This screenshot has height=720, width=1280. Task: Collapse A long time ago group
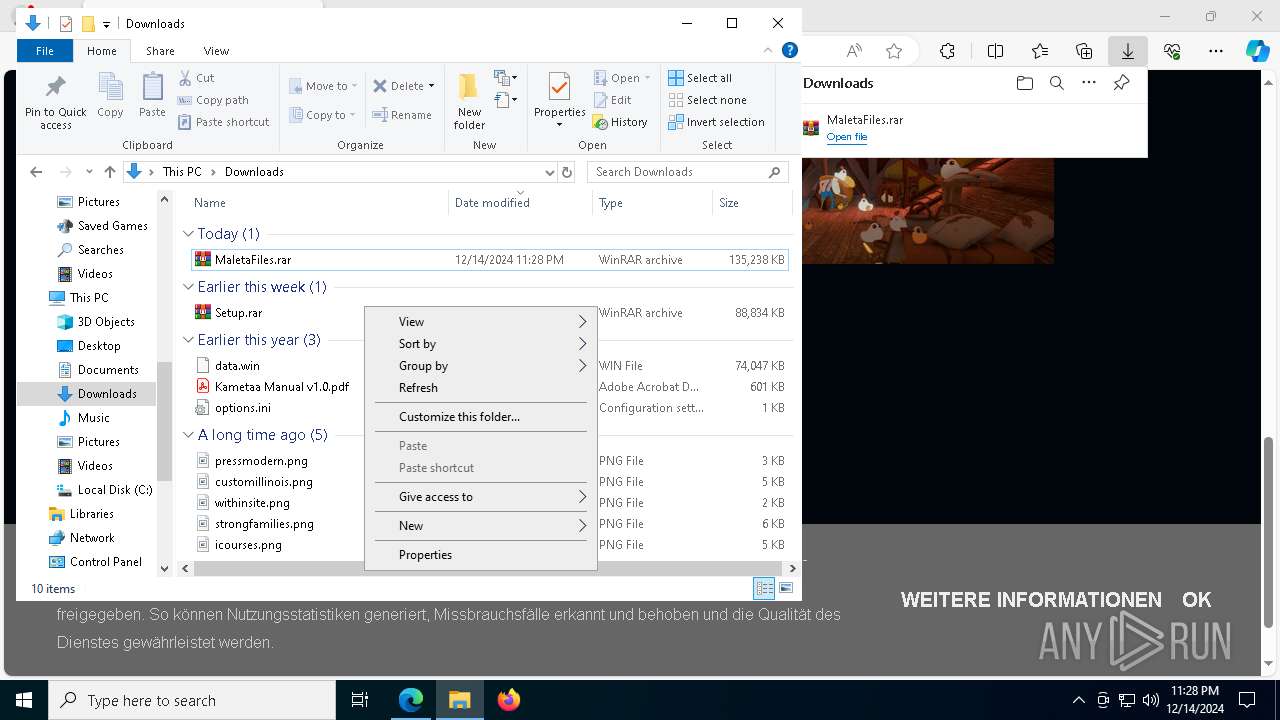click(x=188, y=435)
